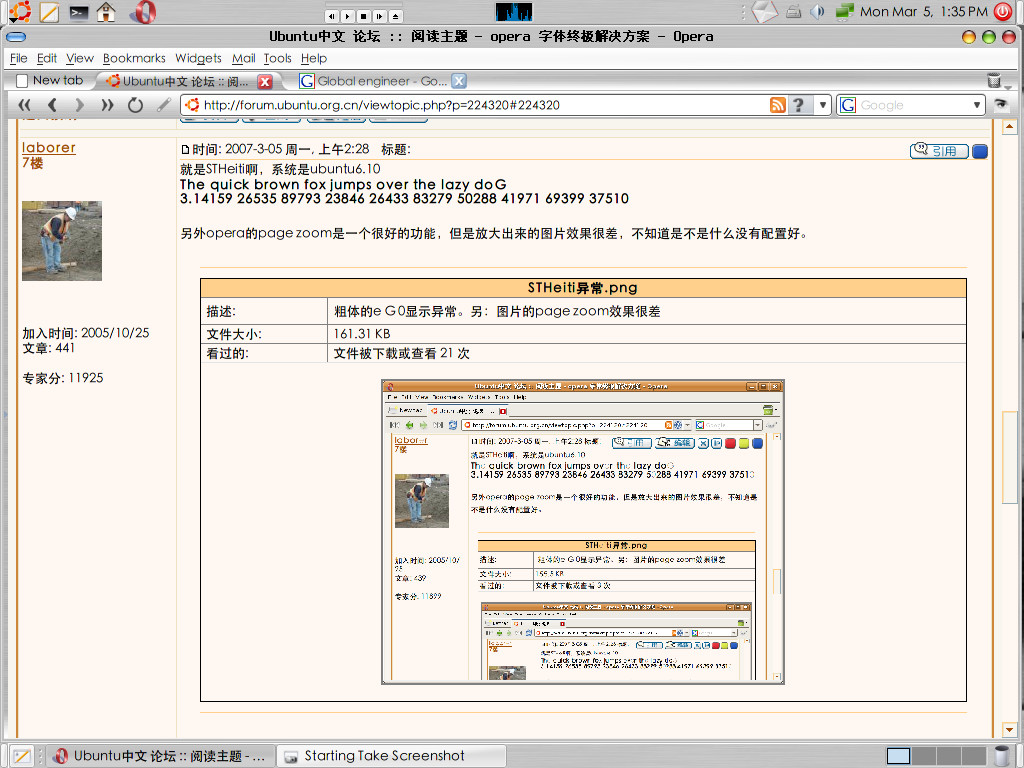Click the printer tray icon
This screenshot has width=1024, height=768.
pos(793,11)
